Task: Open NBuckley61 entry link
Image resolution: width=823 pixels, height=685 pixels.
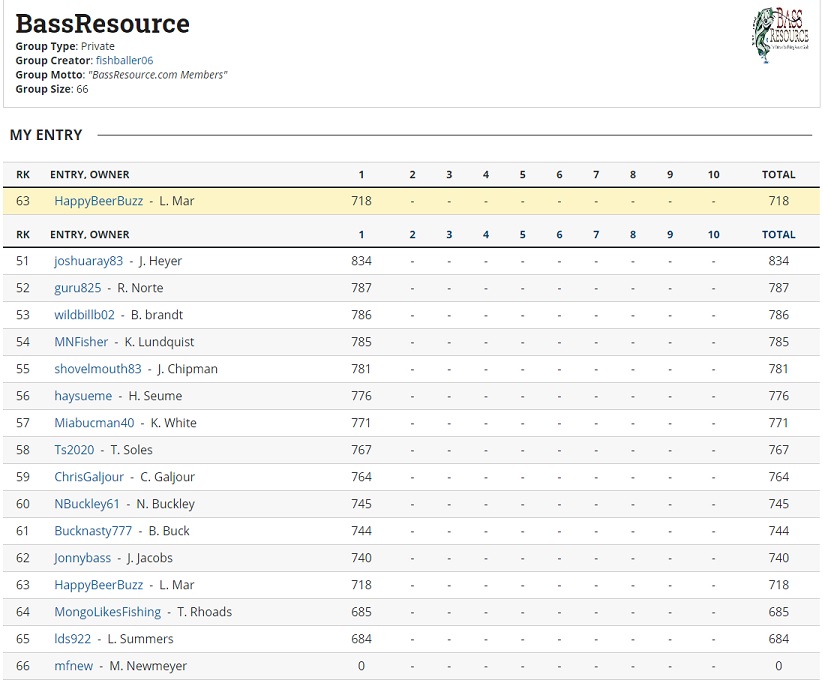Action: point(87,504)
